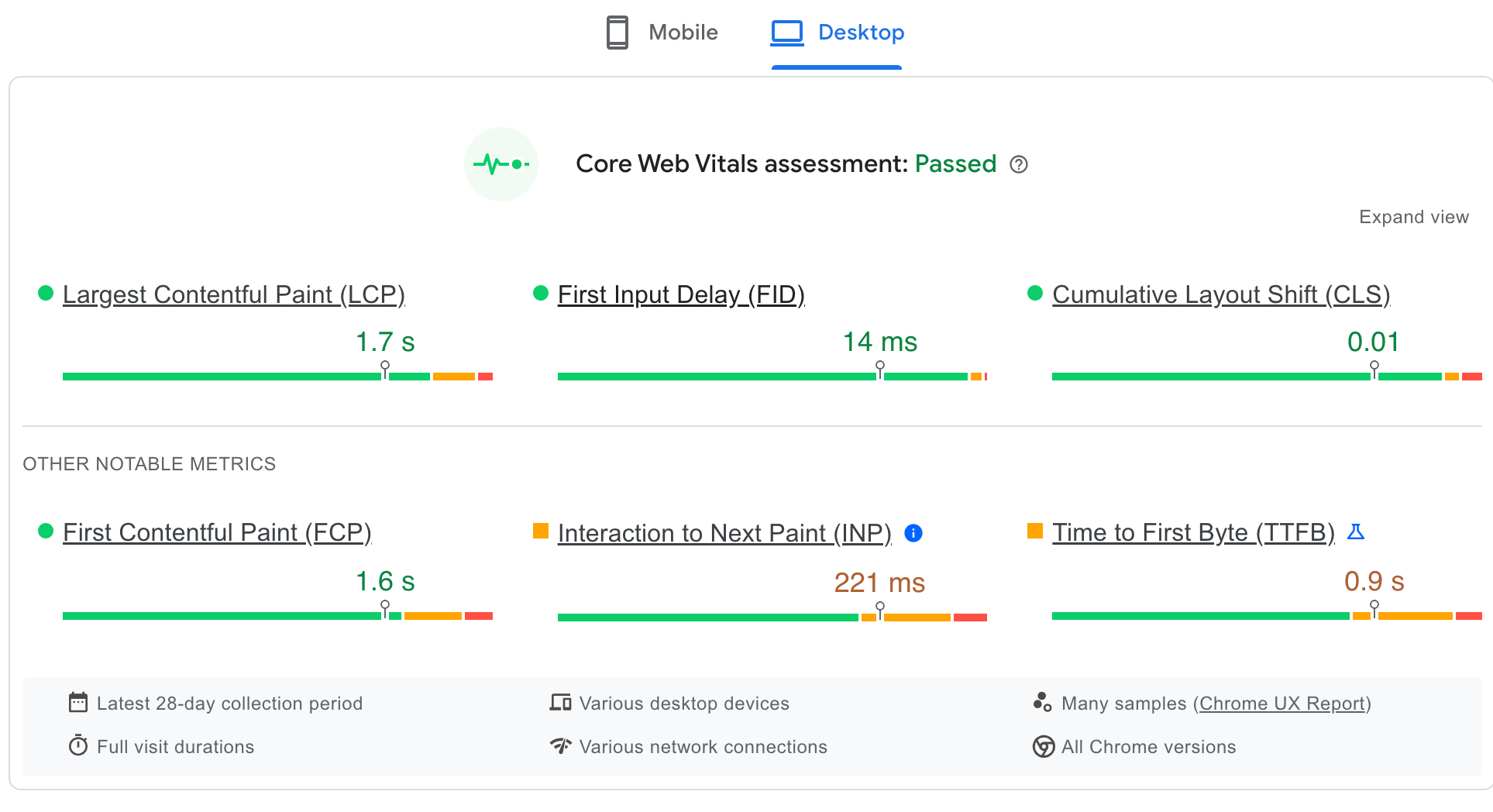Open Largest Contentful Paint (LCP) link

(x=234, y=294)
